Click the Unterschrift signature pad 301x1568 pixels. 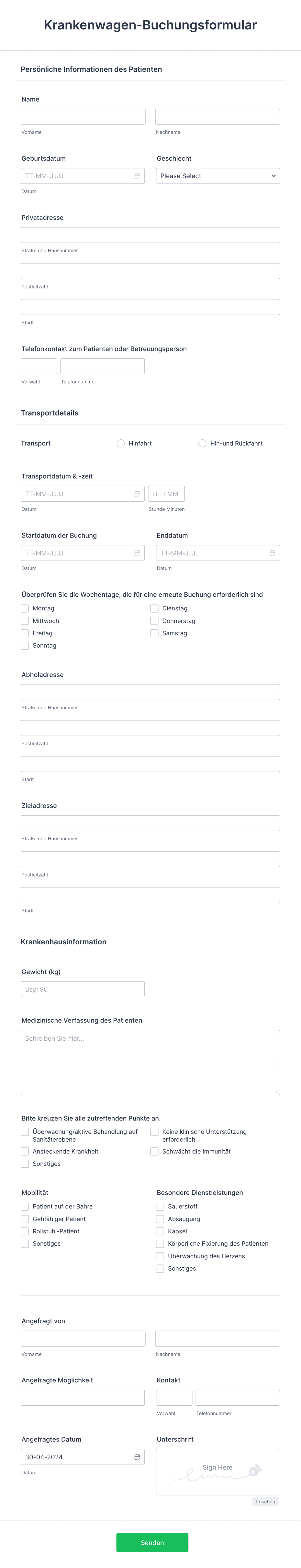pos(217,1471)
